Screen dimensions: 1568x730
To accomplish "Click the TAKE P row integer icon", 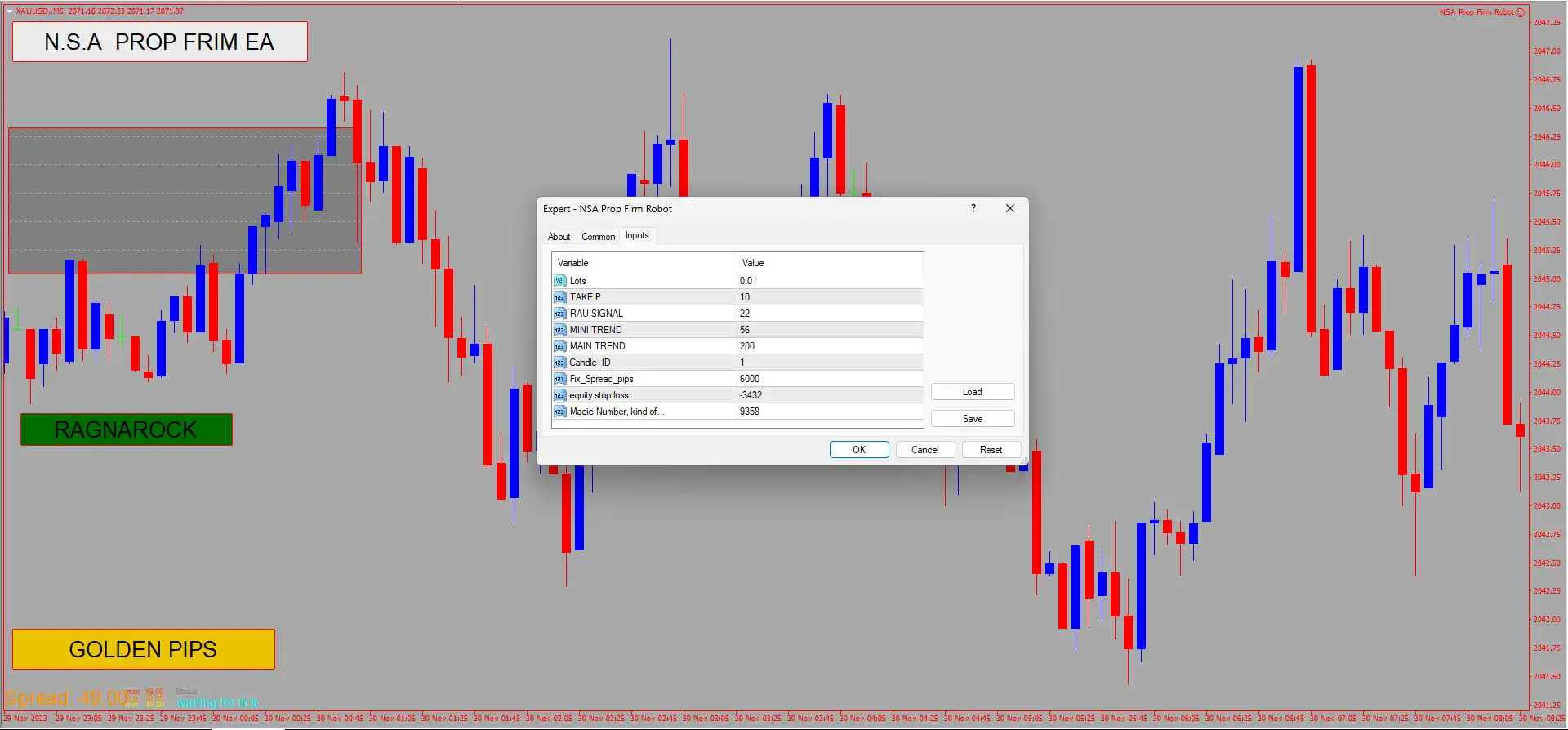I will click(x=559, y=297).
